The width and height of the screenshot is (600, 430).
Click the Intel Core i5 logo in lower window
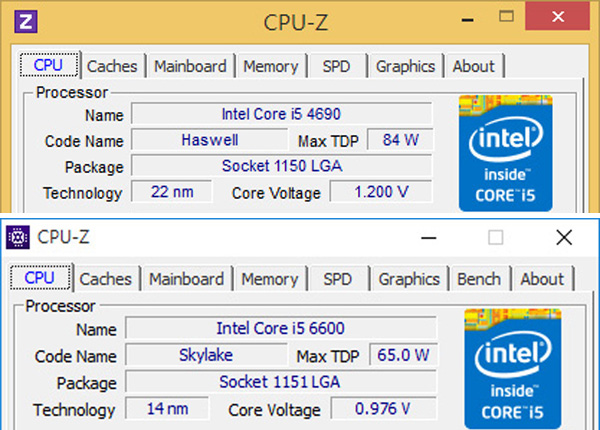coord(513,369)
